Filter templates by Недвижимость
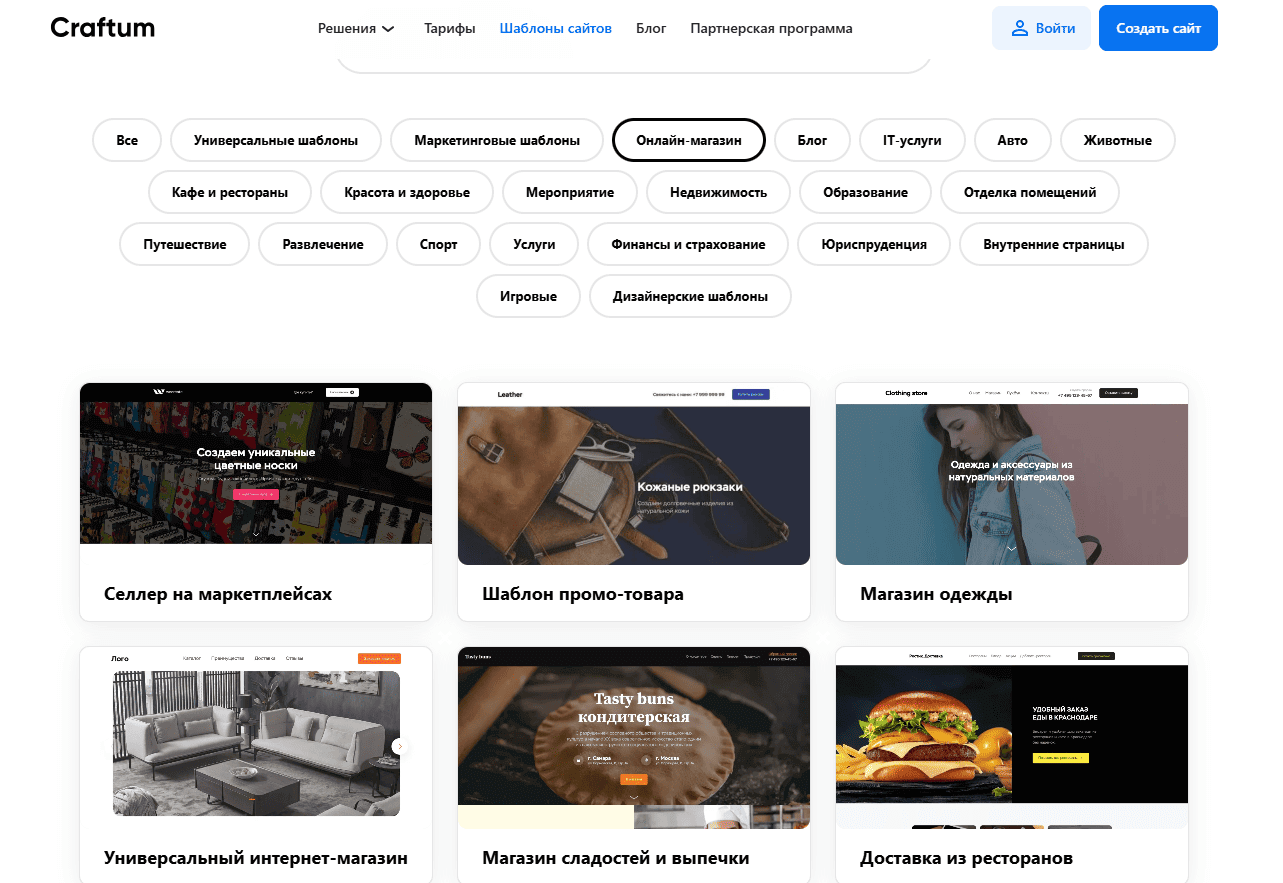 point(718,192)
